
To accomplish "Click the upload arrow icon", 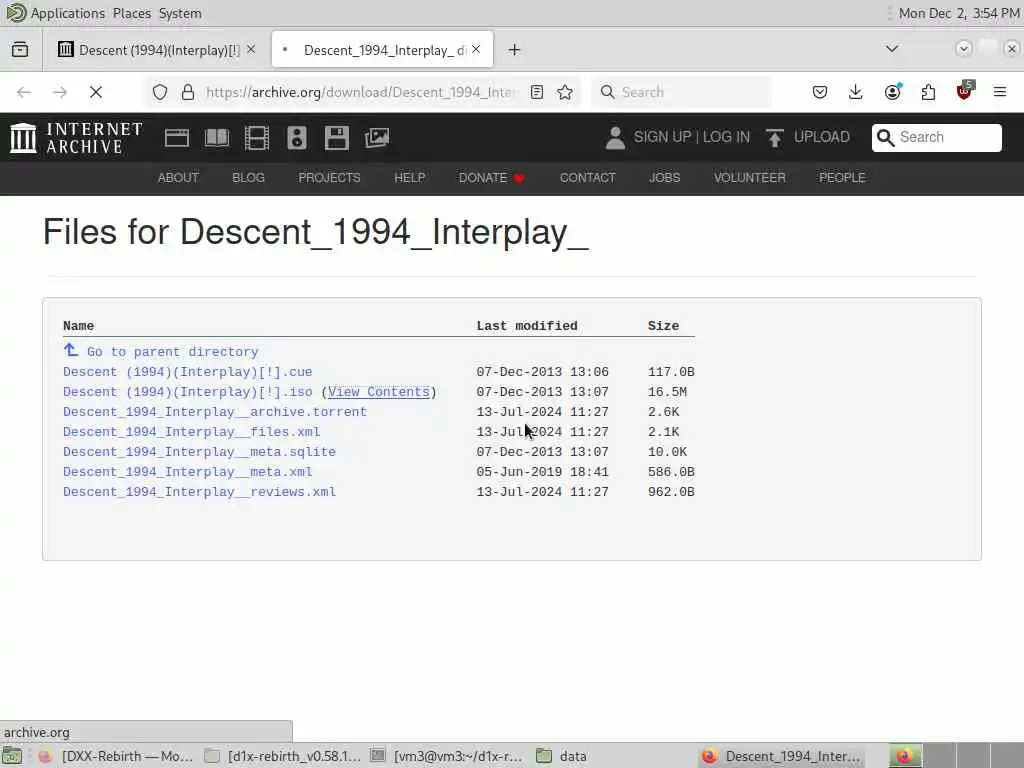I will pos(775,138).
